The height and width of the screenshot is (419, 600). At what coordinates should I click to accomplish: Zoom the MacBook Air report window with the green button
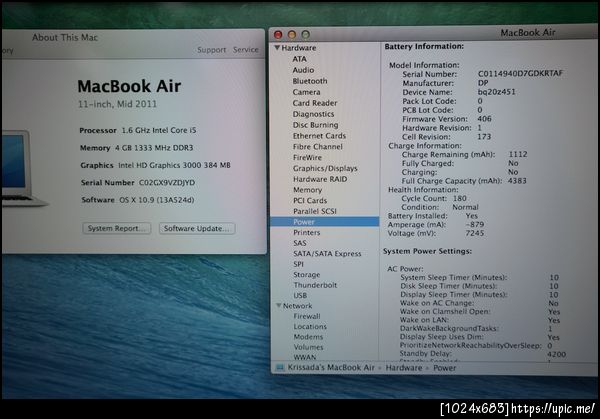point(305,35)
